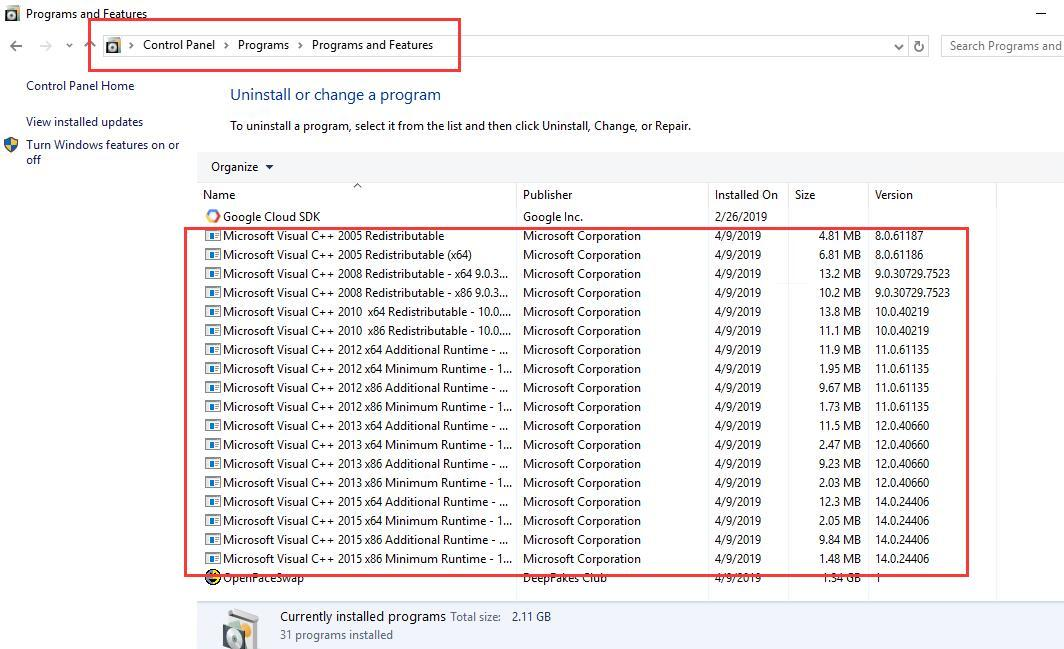The image size is (1064, 649).
Task: Click the Forward navigation arrow
Action: (x=45, y=45)
